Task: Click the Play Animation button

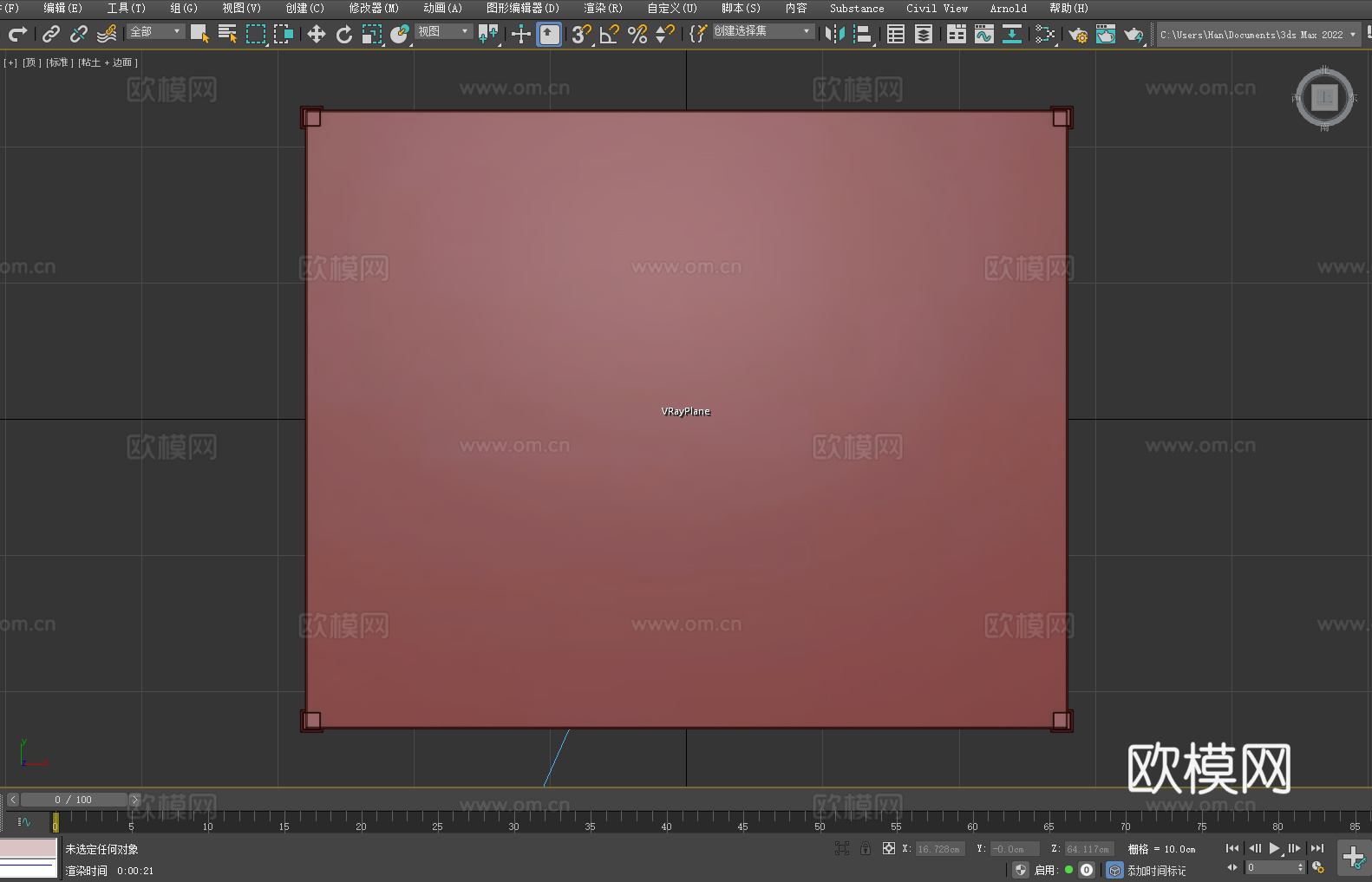Action: (x=1275, y=848)
